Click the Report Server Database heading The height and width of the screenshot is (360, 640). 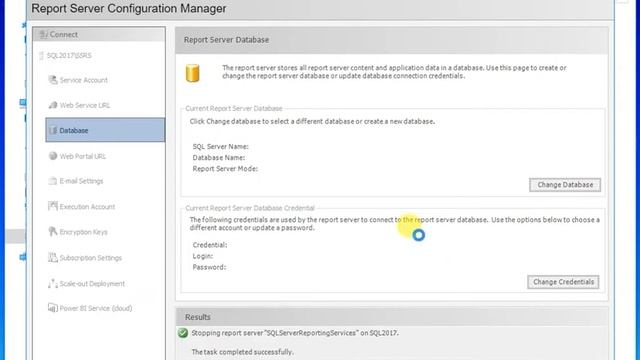[226, 40]
